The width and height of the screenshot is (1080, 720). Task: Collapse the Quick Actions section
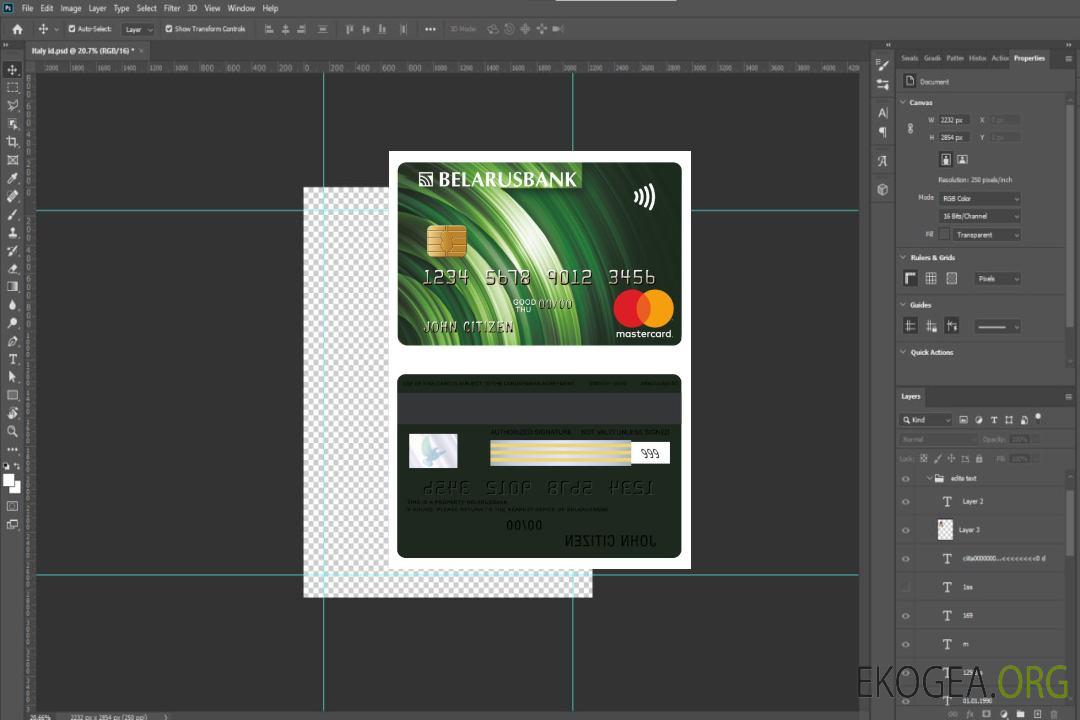click(x=903, y=352)
